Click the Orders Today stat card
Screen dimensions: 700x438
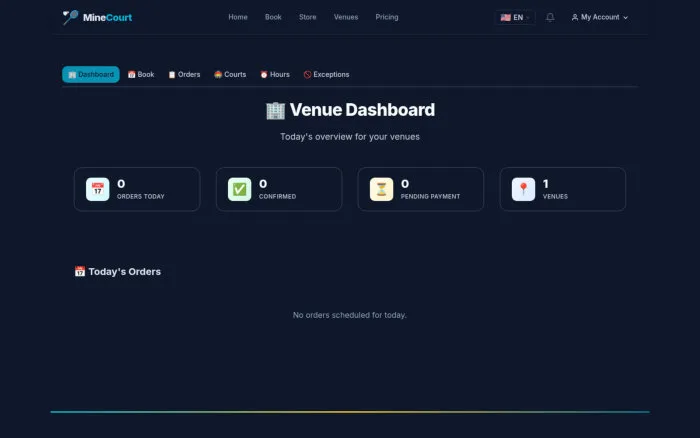137,189
